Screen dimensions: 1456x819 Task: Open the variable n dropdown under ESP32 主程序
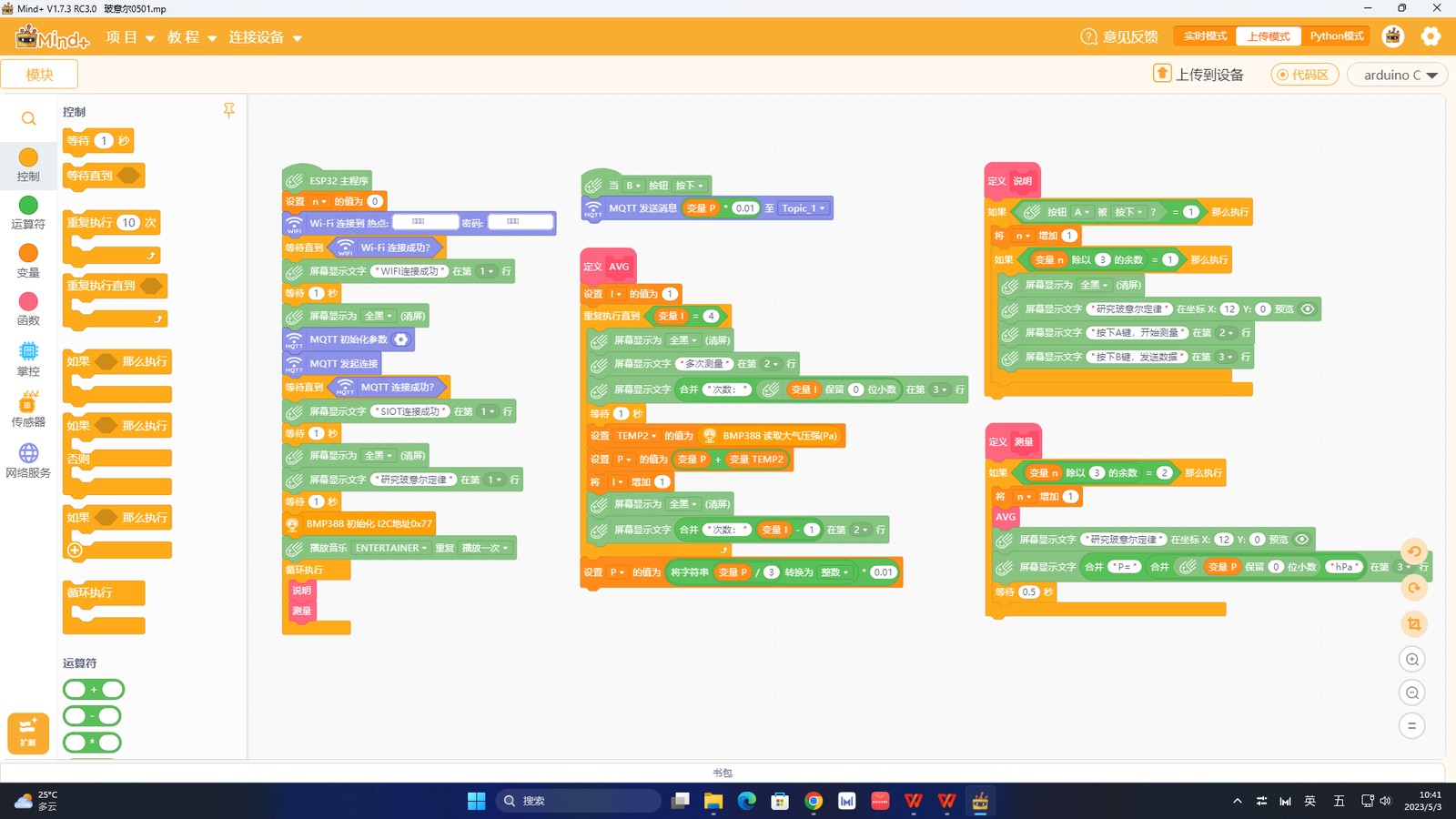click(318, 202)
